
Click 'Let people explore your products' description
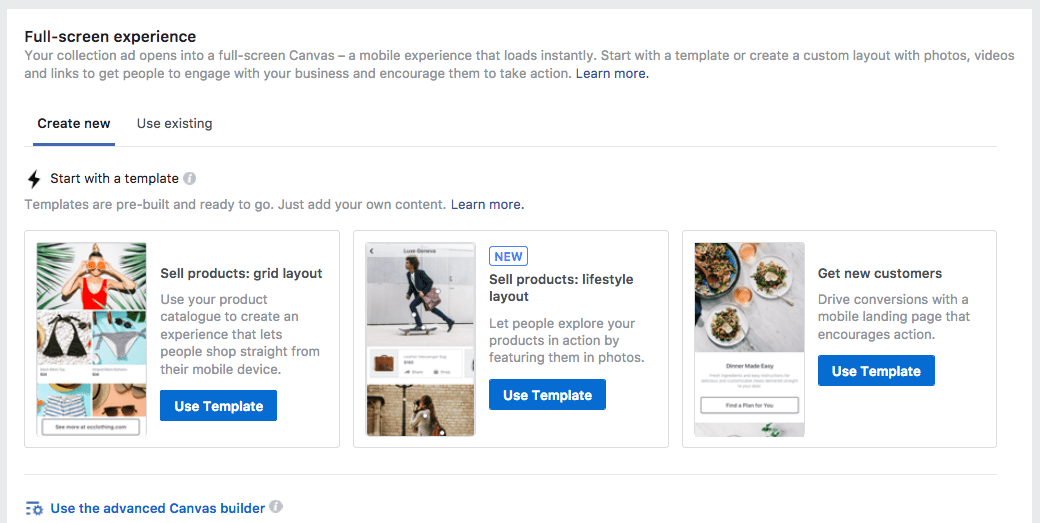click(x=567, y=341)
